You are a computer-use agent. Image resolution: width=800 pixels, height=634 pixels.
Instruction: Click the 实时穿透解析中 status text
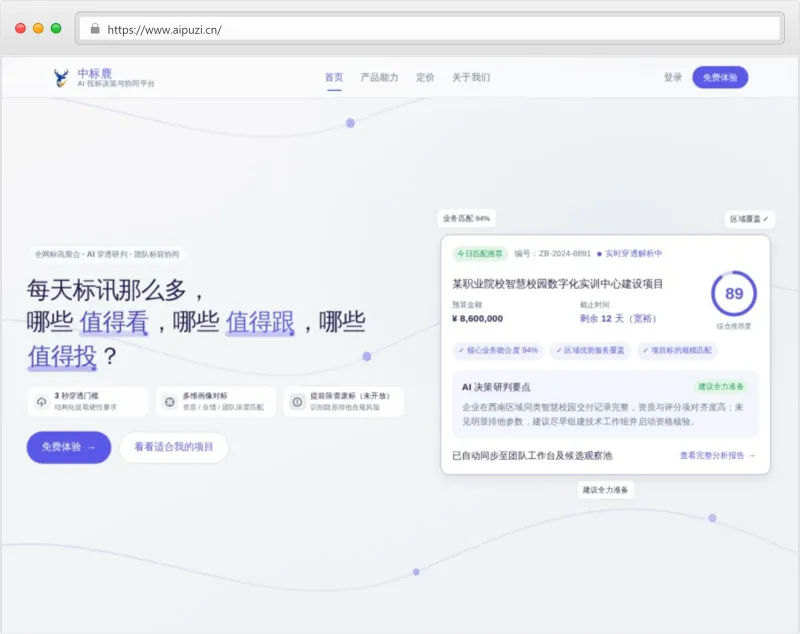[633, 253]
